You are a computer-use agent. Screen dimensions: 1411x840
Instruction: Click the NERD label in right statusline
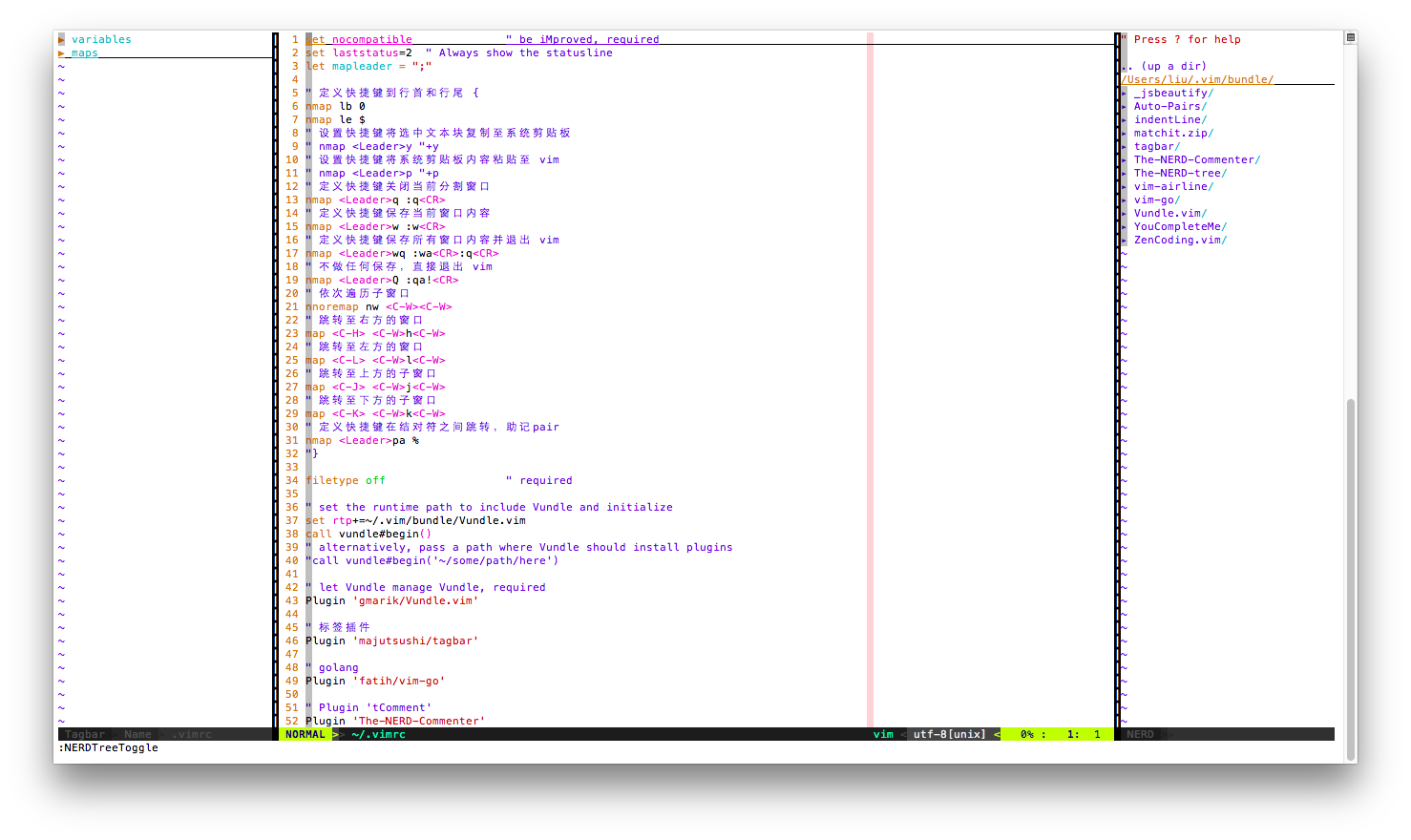pos(1140,734)
